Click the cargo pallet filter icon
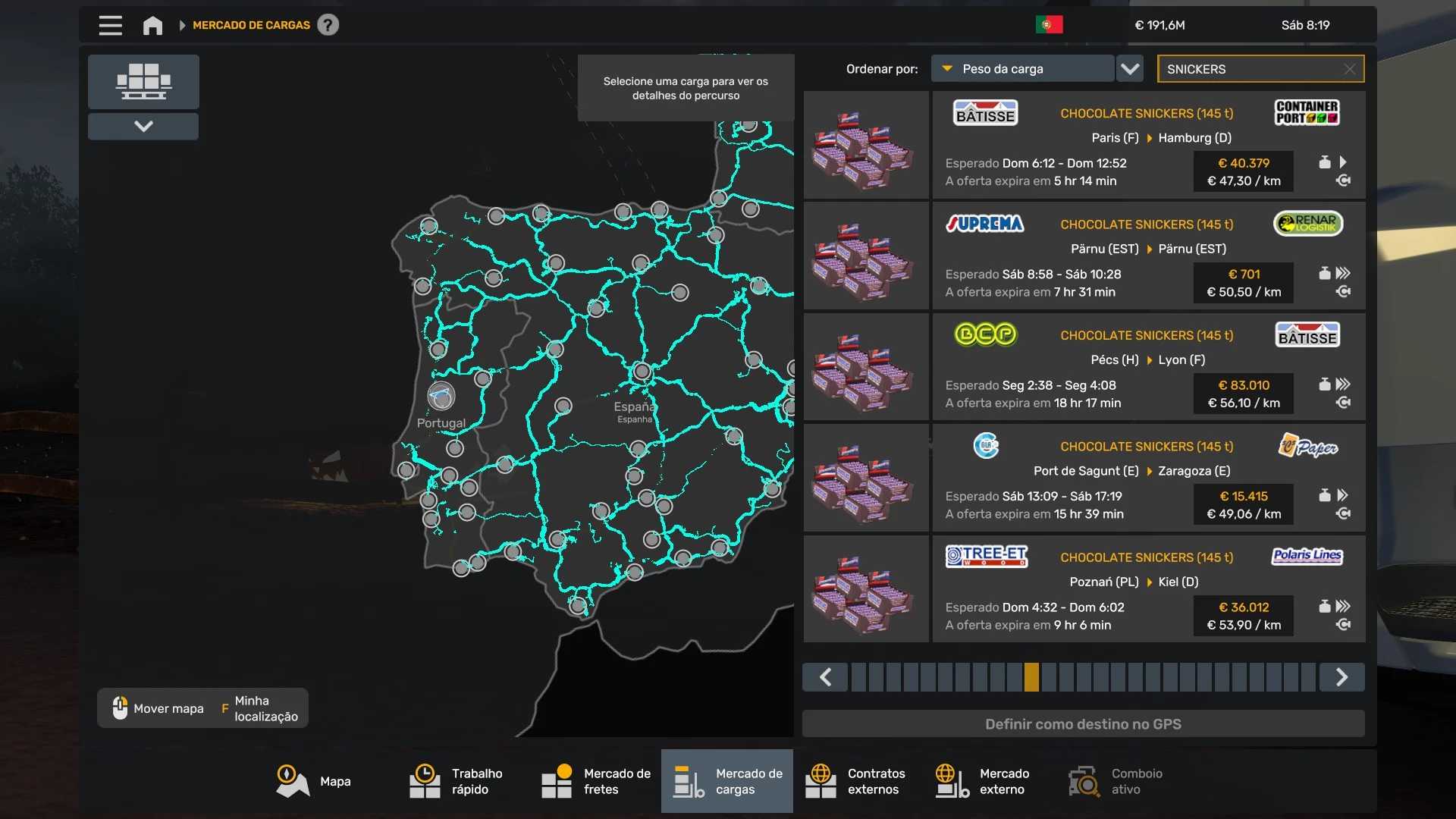Viewport: 1456px width, 819px height. point(143,81)
